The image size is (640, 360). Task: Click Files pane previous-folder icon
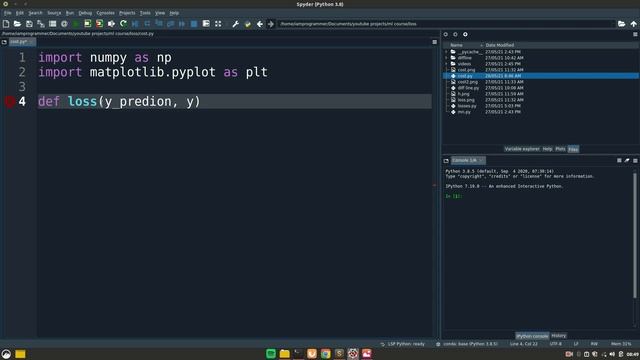pyautogui.click(x=446, y=35)
